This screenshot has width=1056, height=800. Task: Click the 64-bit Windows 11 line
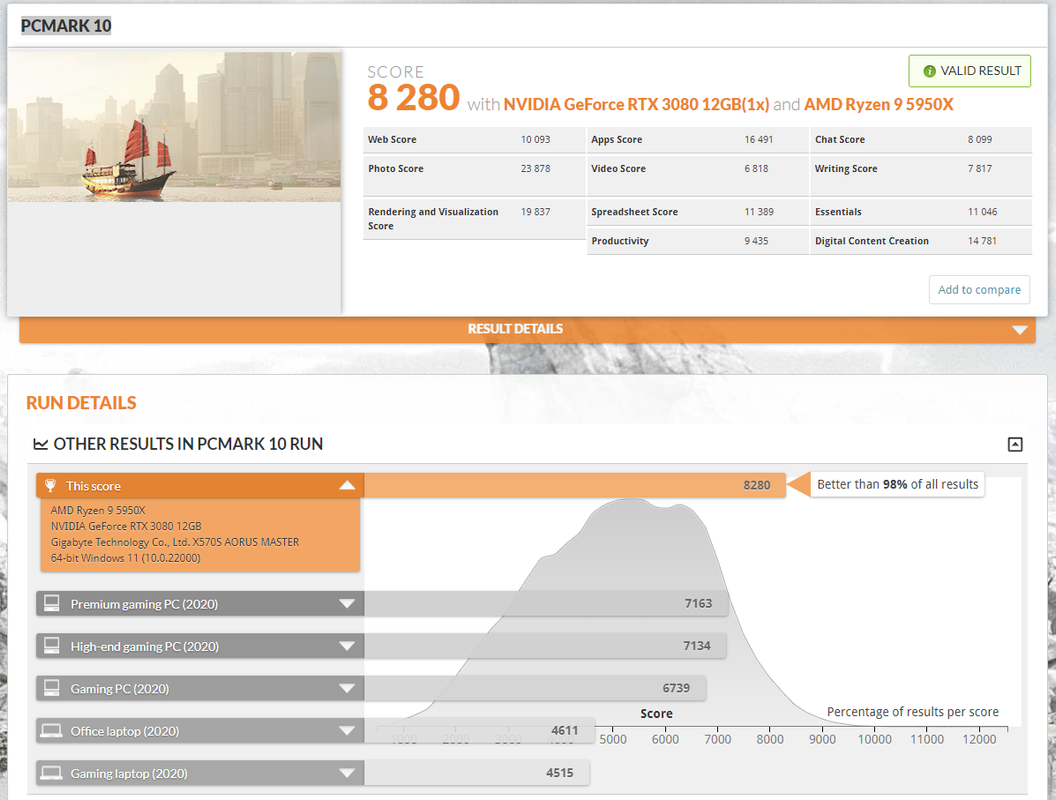click(125, 558)
